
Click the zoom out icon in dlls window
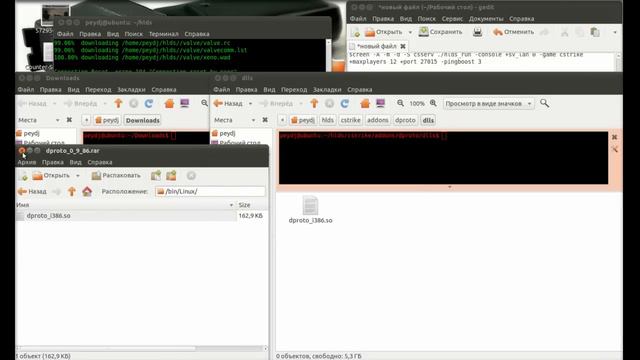click(x=400, y=104)
